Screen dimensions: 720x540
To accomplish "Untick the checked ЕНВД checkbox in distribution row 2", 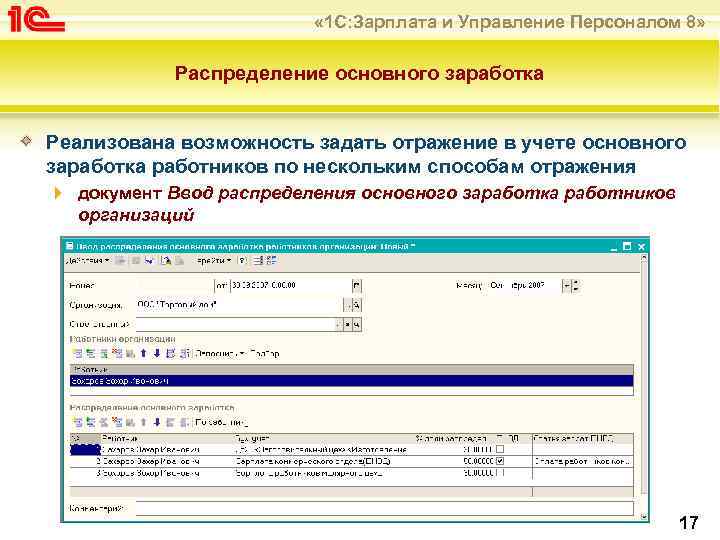I will pos(500,461).
